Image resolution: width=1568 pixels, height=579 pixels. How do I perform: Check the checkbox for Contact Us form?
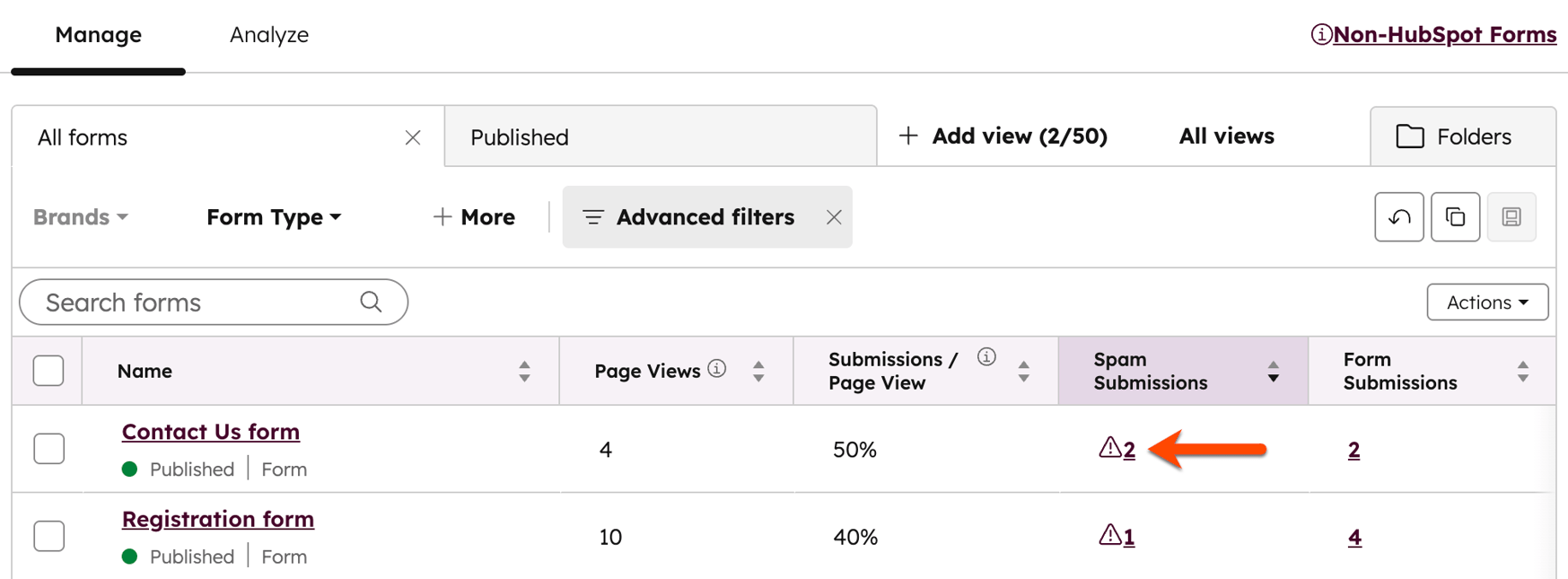pyautogui.click(x=48, y=448)
